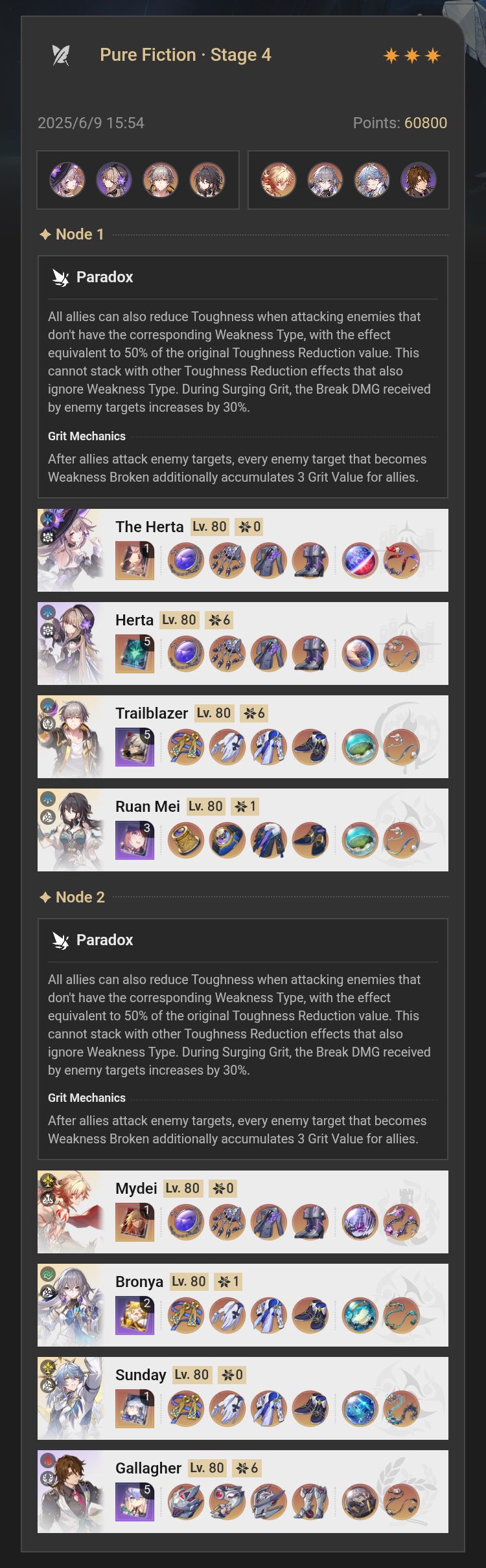Click the Pure Fiction · Stage 4 title

185,55
